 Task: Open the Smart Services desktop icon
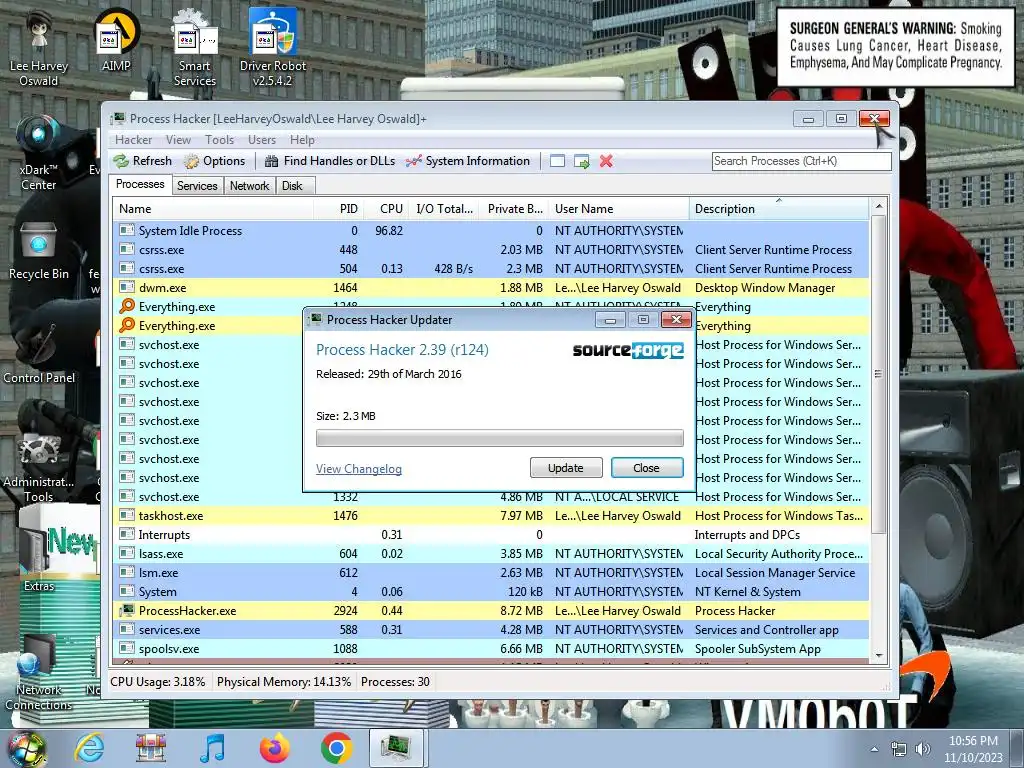click(x=195, y=48)
